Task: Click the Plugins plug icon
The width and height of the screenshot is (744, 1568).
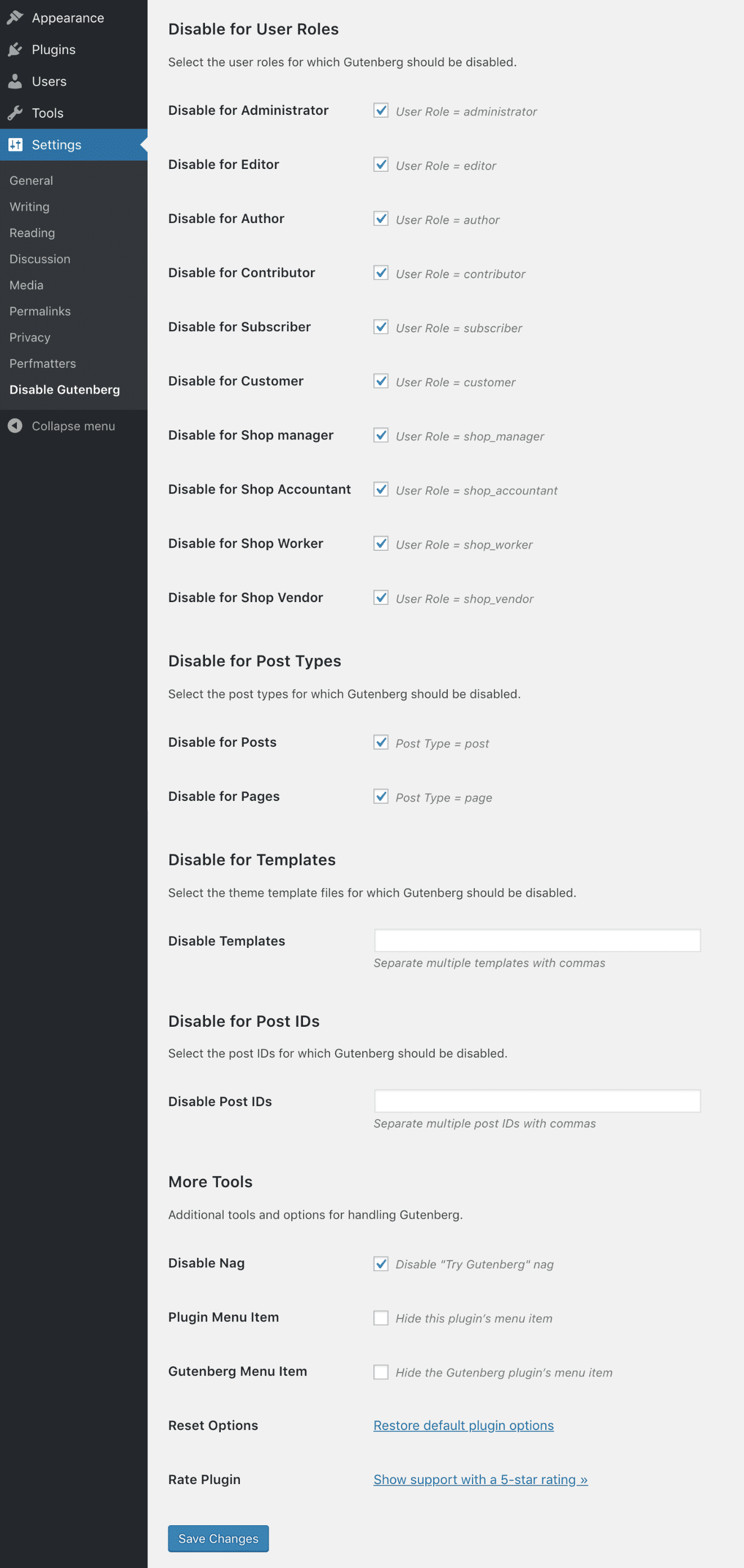Action: pyautogui.click(x=15, y=50)
